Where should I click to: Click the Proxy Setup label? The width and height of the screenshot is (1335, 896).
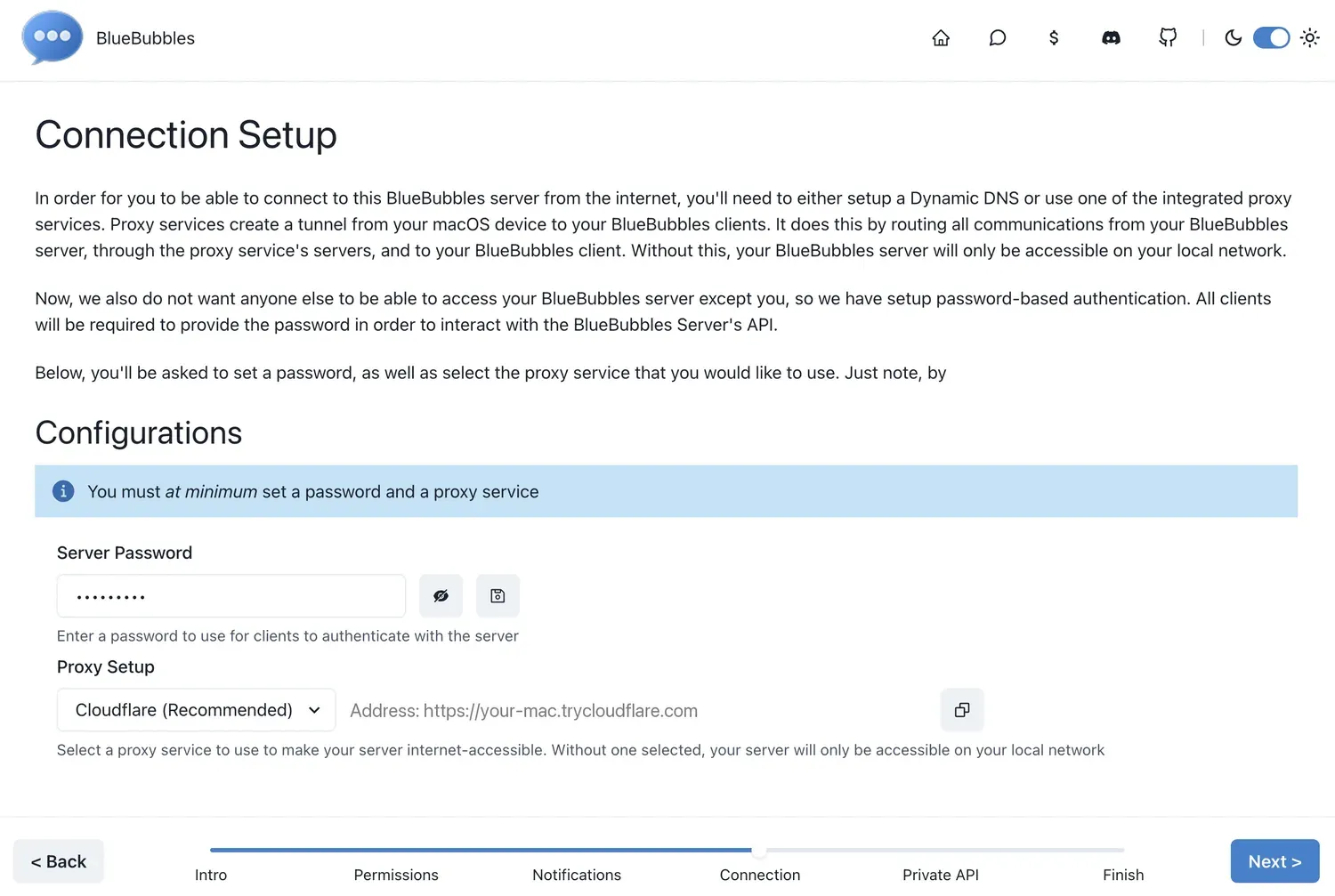[106, 666]
